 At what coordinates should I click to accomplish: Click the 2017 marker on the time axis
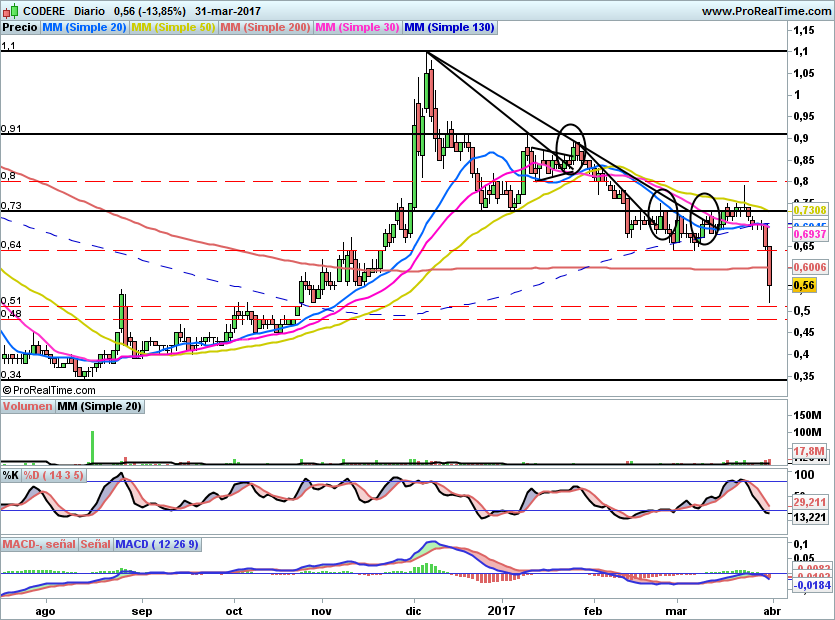pyautogui.click(x=501, y=609)
